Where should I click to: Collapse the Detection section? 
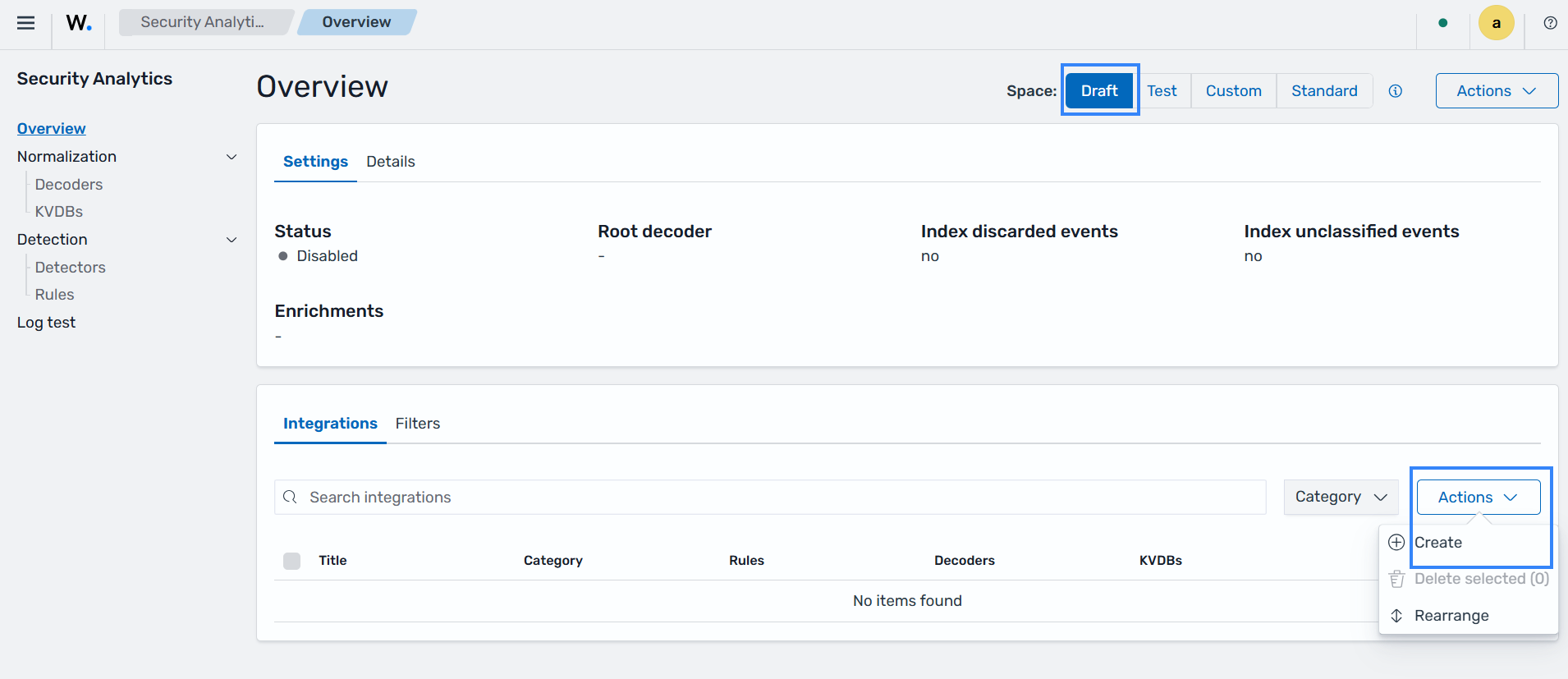[x=232, y=240]
